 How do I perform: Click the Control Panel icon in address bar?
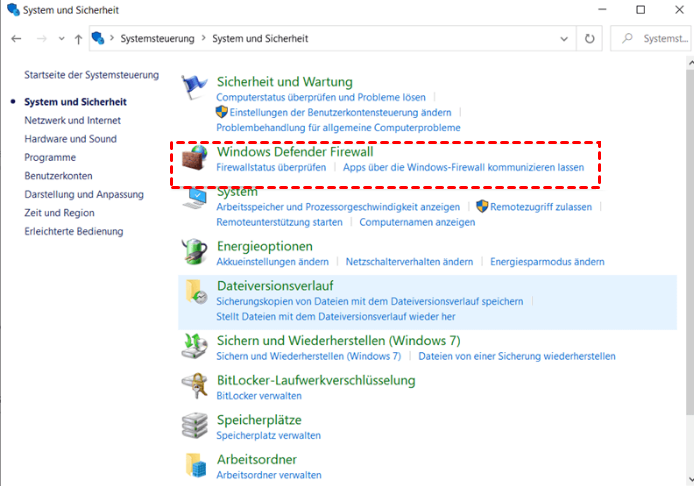click(98, 39)
